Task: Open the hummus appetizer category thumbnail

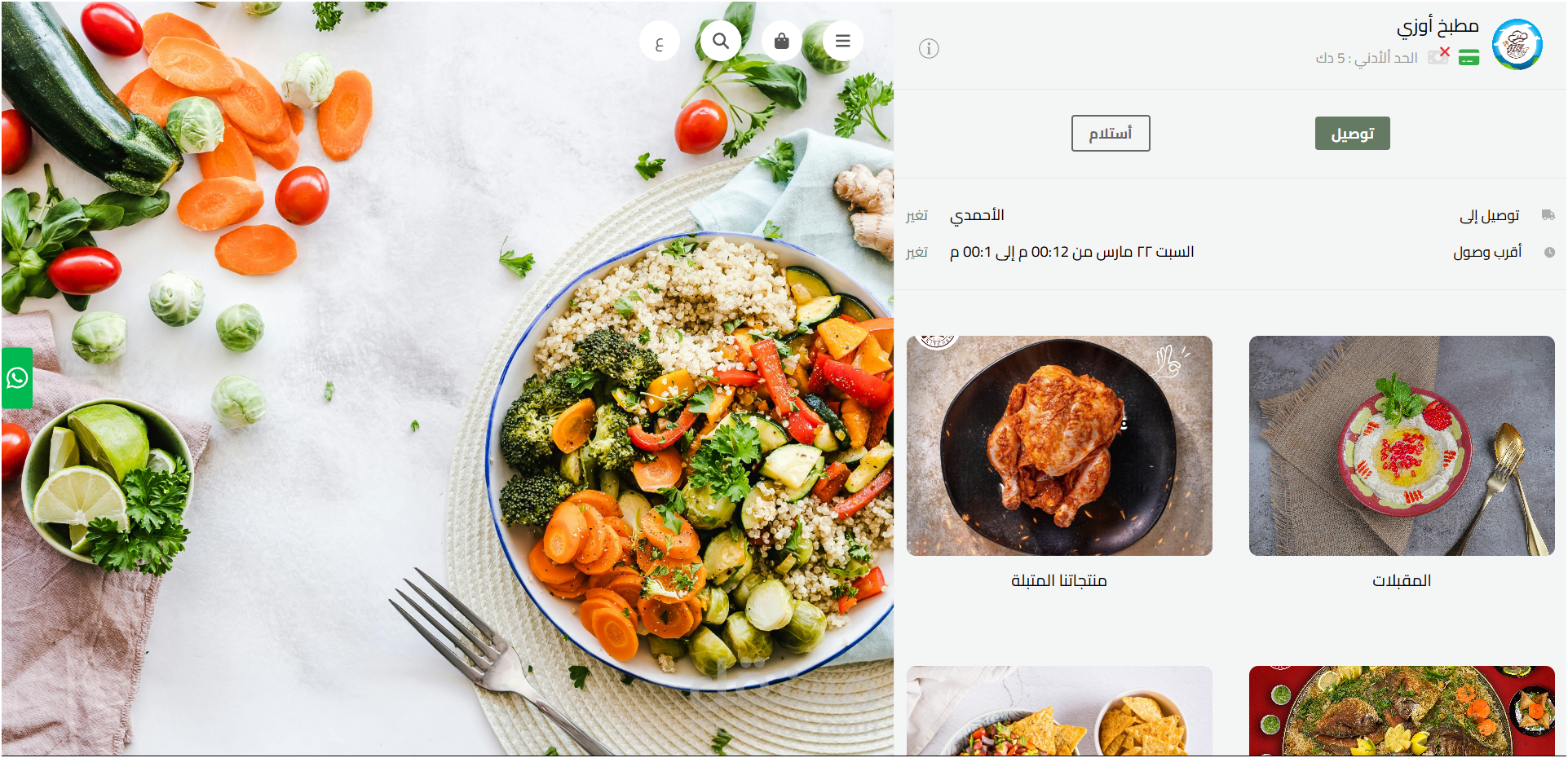Action: click(1402, 446)
